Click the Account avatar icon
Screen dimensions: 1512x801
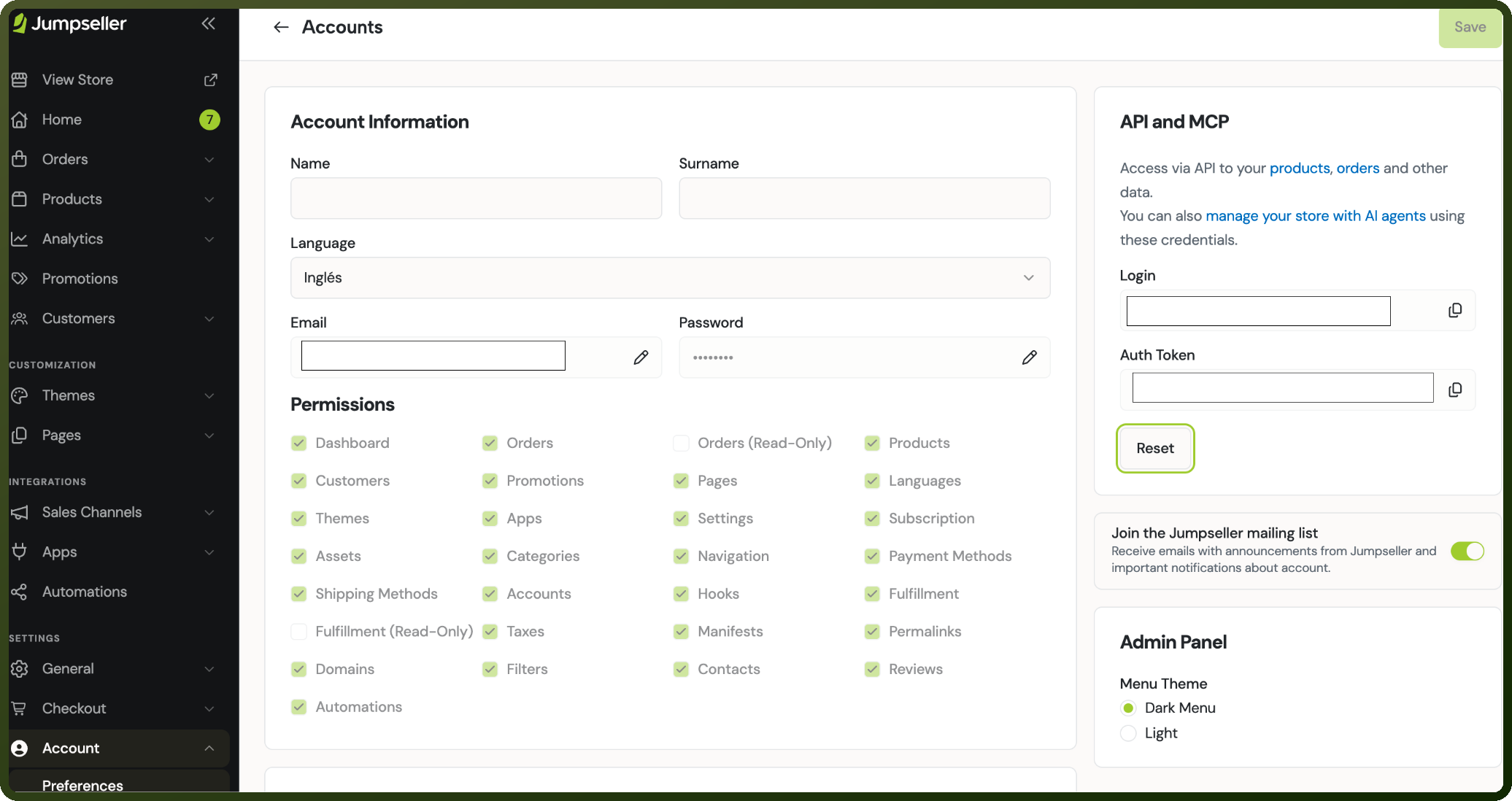coord(20,748)
